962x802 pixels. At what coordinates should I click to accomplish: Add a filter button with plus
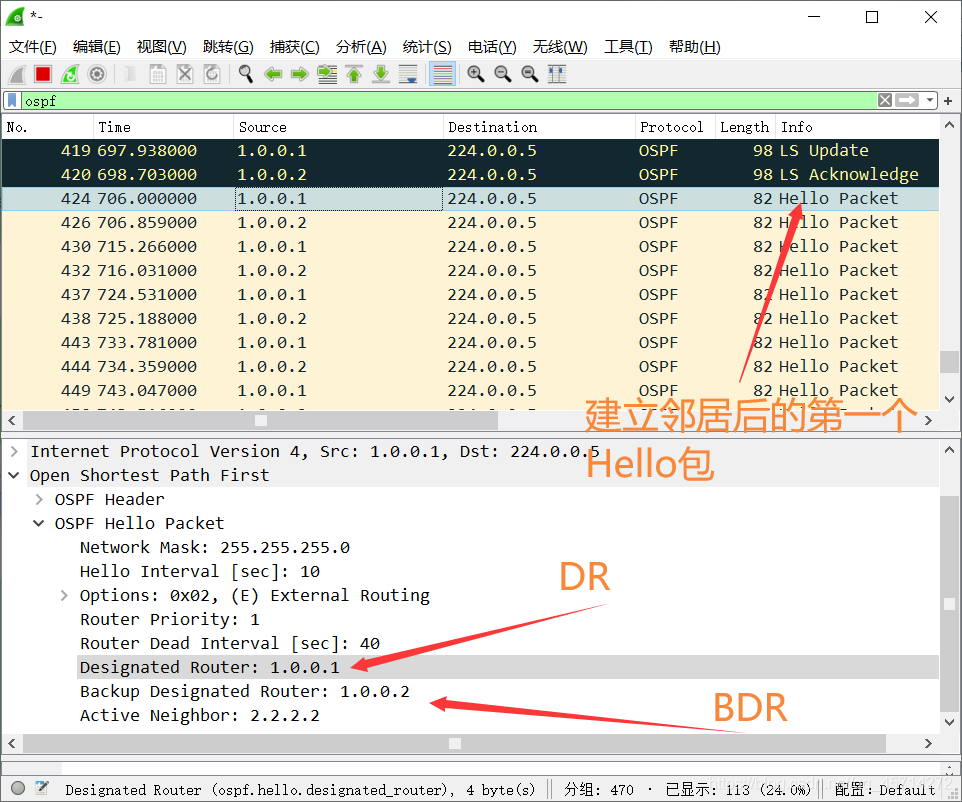pyautogui.click(x=948, y=101)
